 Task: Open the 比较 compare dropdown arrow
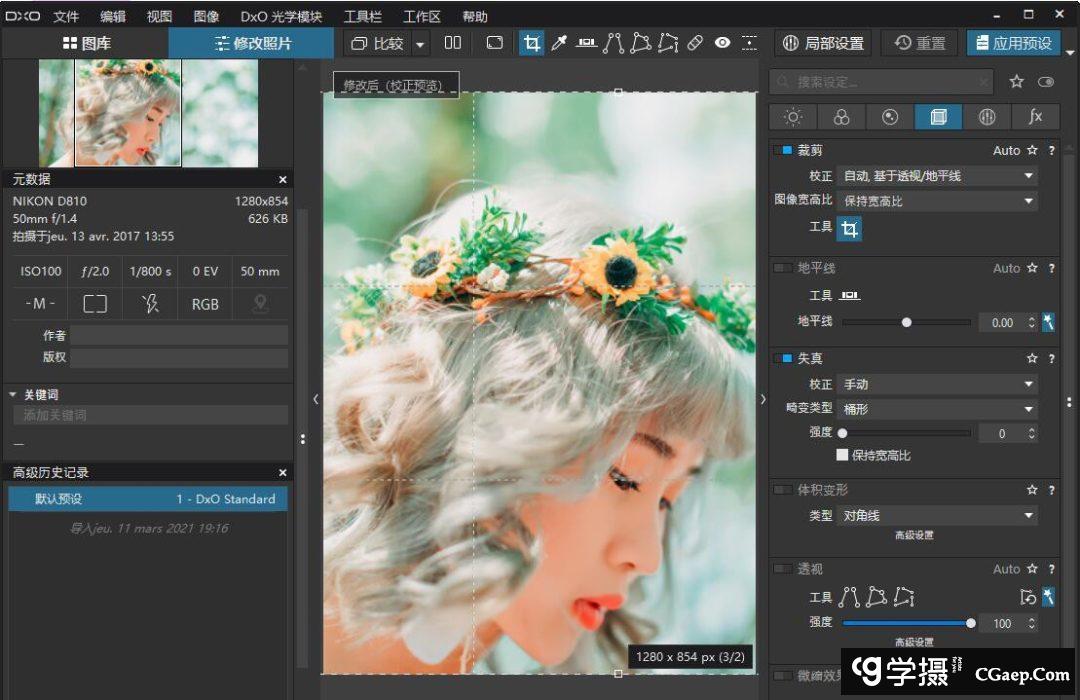420,44
